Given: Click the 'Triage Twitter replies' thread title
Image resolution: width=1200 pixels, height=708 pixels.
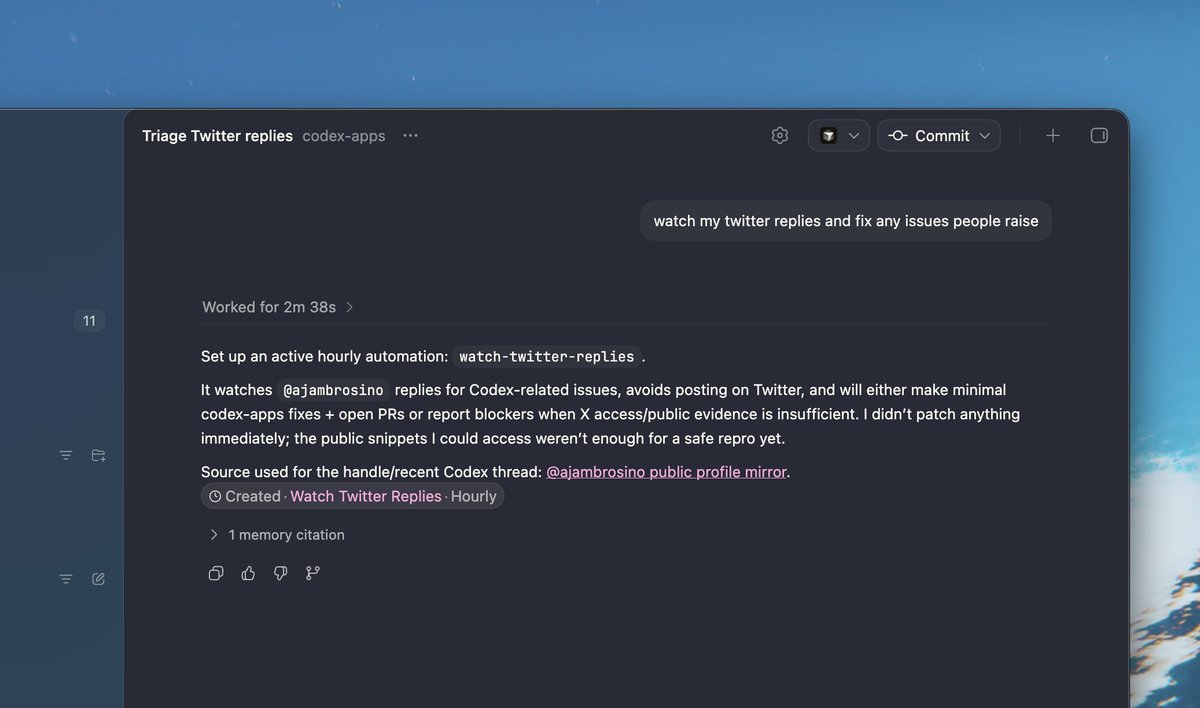Looking at the screenshot, I should (217, 136).
